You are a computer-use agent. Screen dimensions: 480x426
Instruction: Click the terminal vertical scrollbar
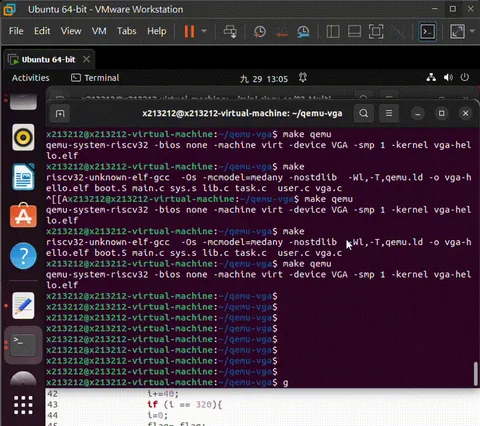point(475,374)
